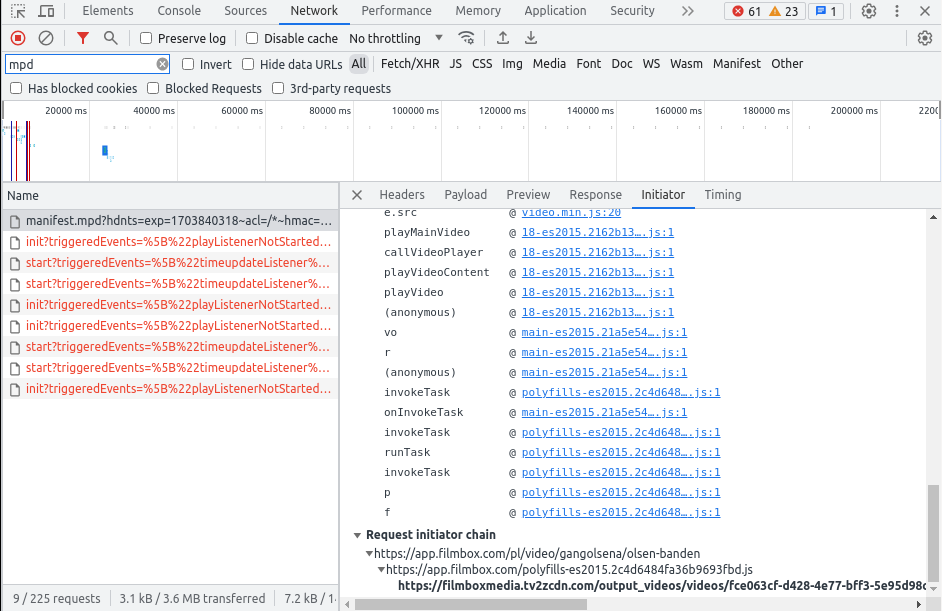Filter requests by CSS type
942x611 pixels.
pos(482,64)
